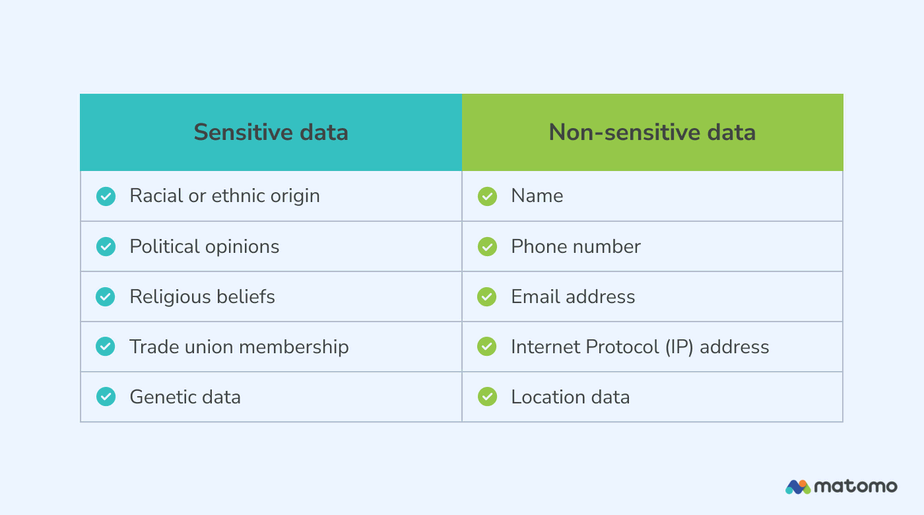This screenshot has width=924, height=515.
Task: Click the matomo brand name text
Action: 855,487
